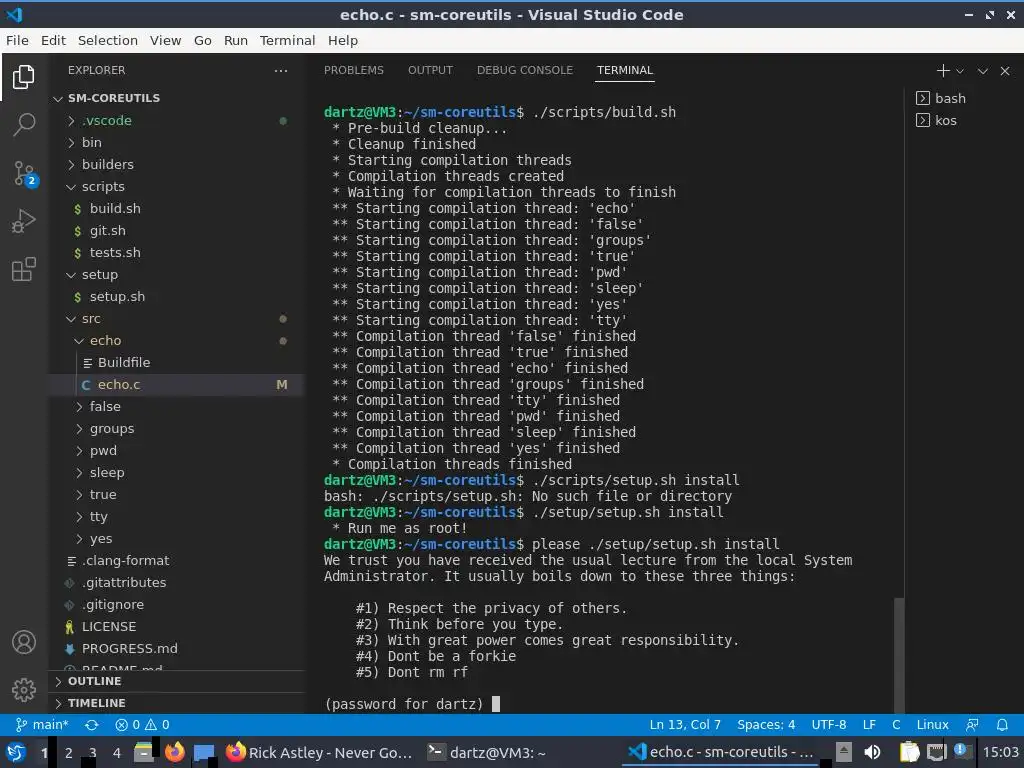Open the feedback icon in status bar
1024x768 pixels.
(972, 724)
